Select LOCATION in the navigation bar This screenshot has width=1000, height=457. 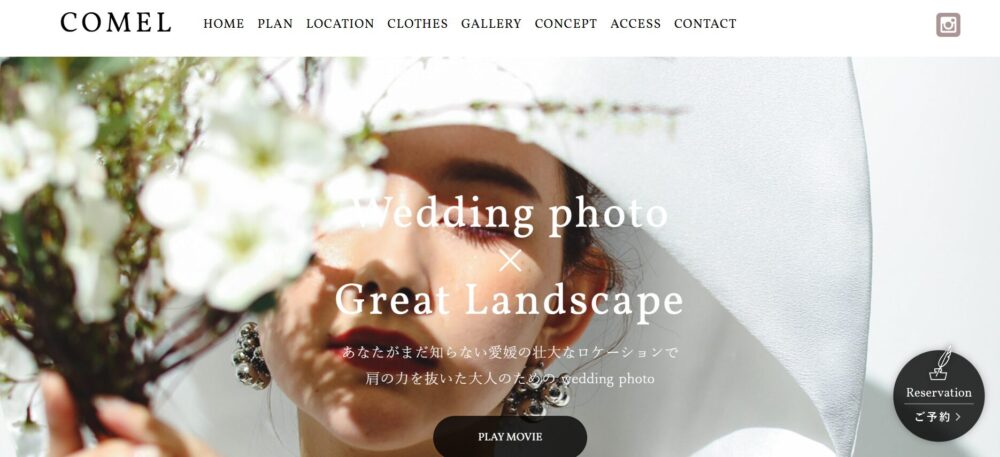[340, 24]
